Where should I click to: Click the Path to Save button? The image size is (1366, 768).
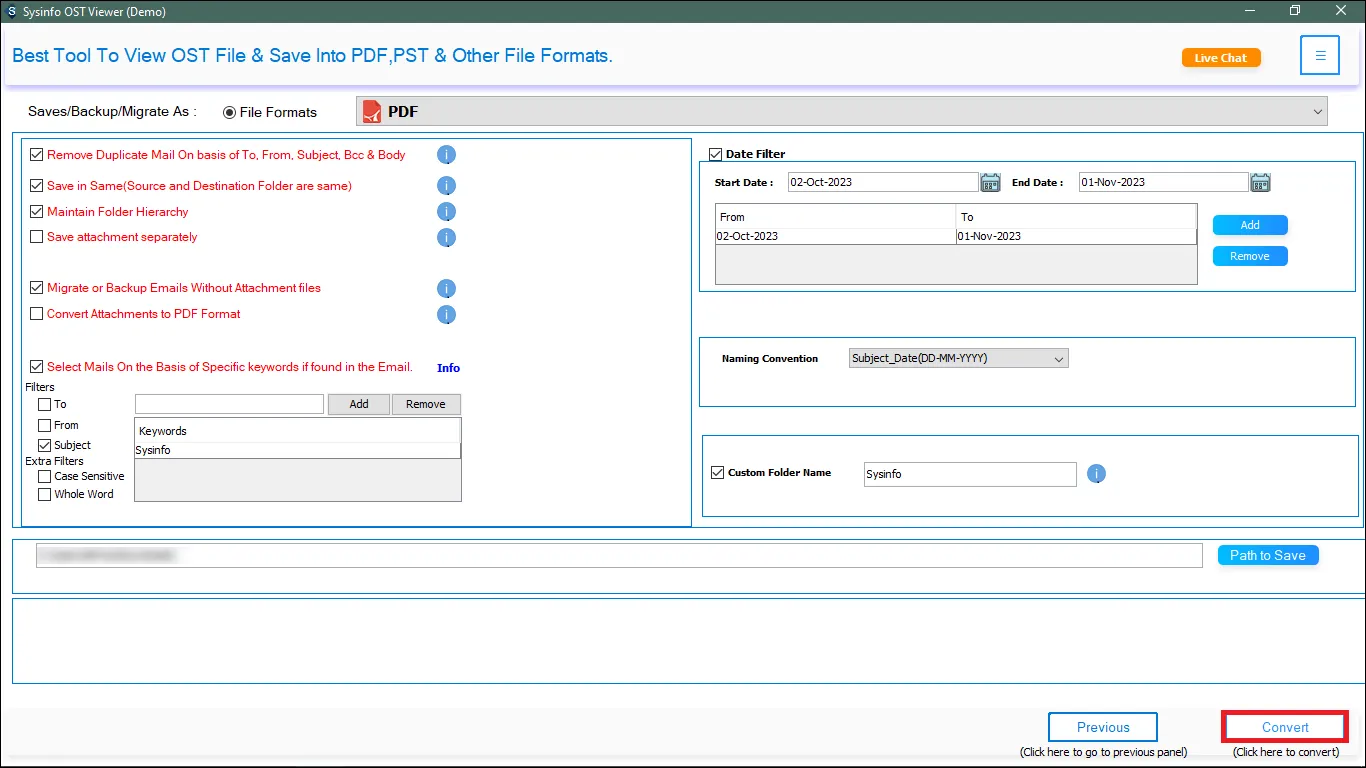pos(1268,555)
